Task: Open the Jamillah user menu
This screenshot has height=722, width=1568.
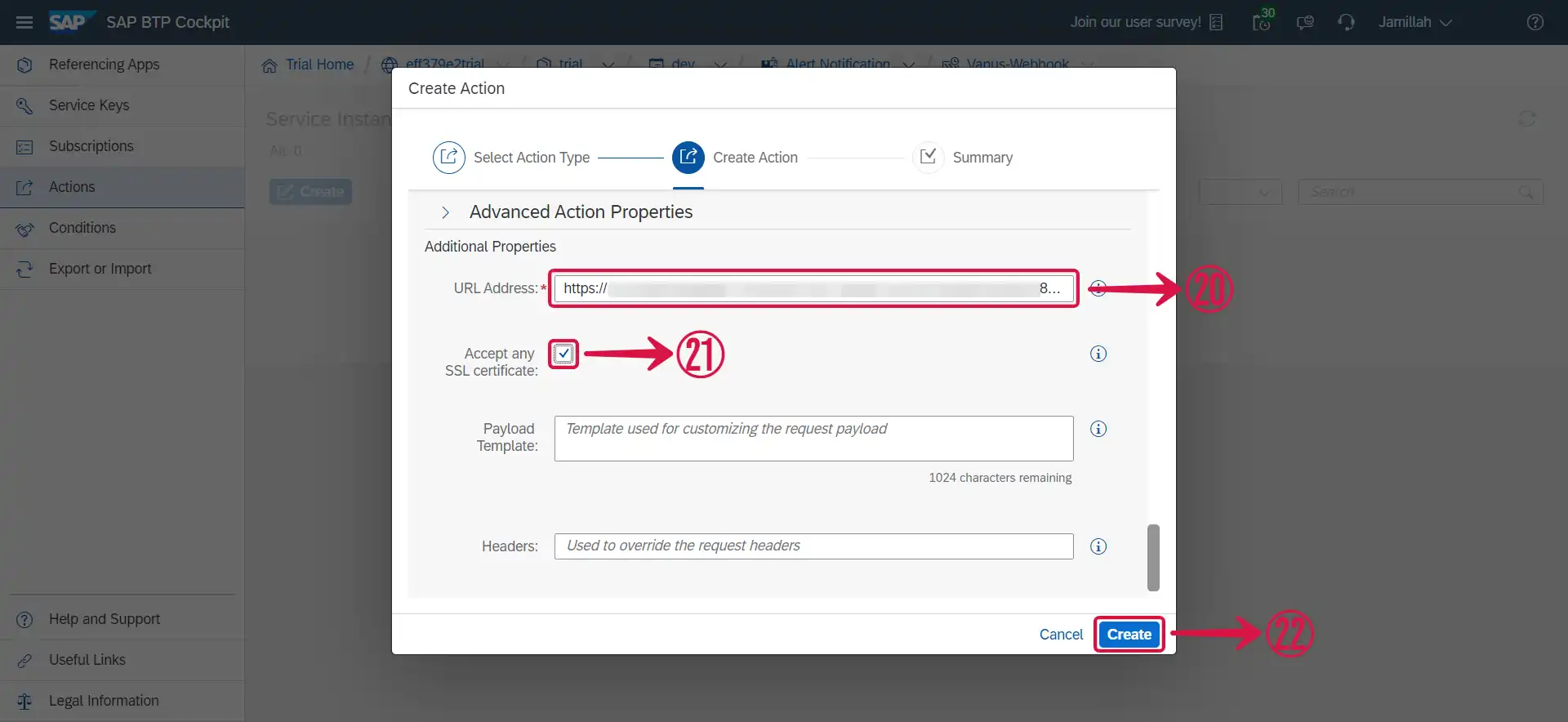Action: 1415,22
